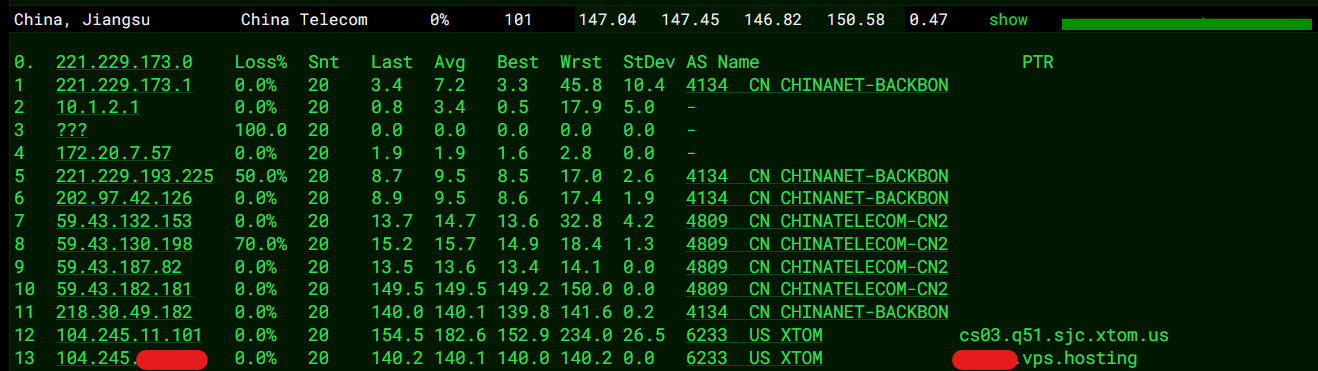Click the 100.0 loss value on hop 3
The width and height of the screenshot is (1318, 371).
pyautogui.click(x=261, y=130)
